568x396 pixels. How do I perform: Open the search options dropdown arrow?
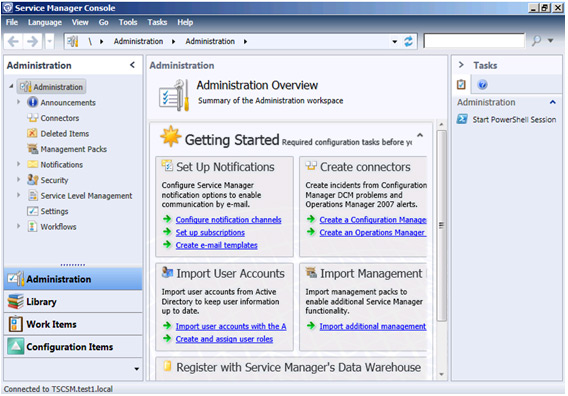tap(551, 41)
